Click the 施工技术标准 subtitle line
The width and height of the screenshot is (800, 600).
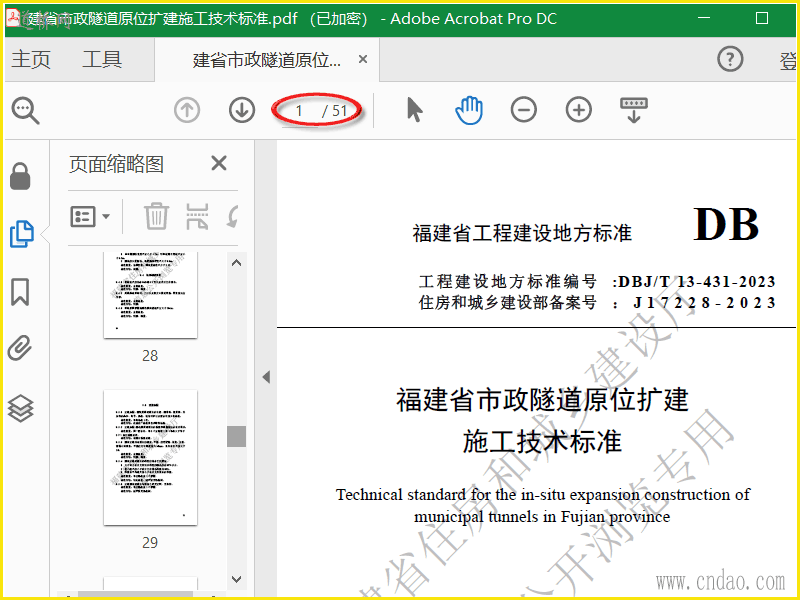542,441
